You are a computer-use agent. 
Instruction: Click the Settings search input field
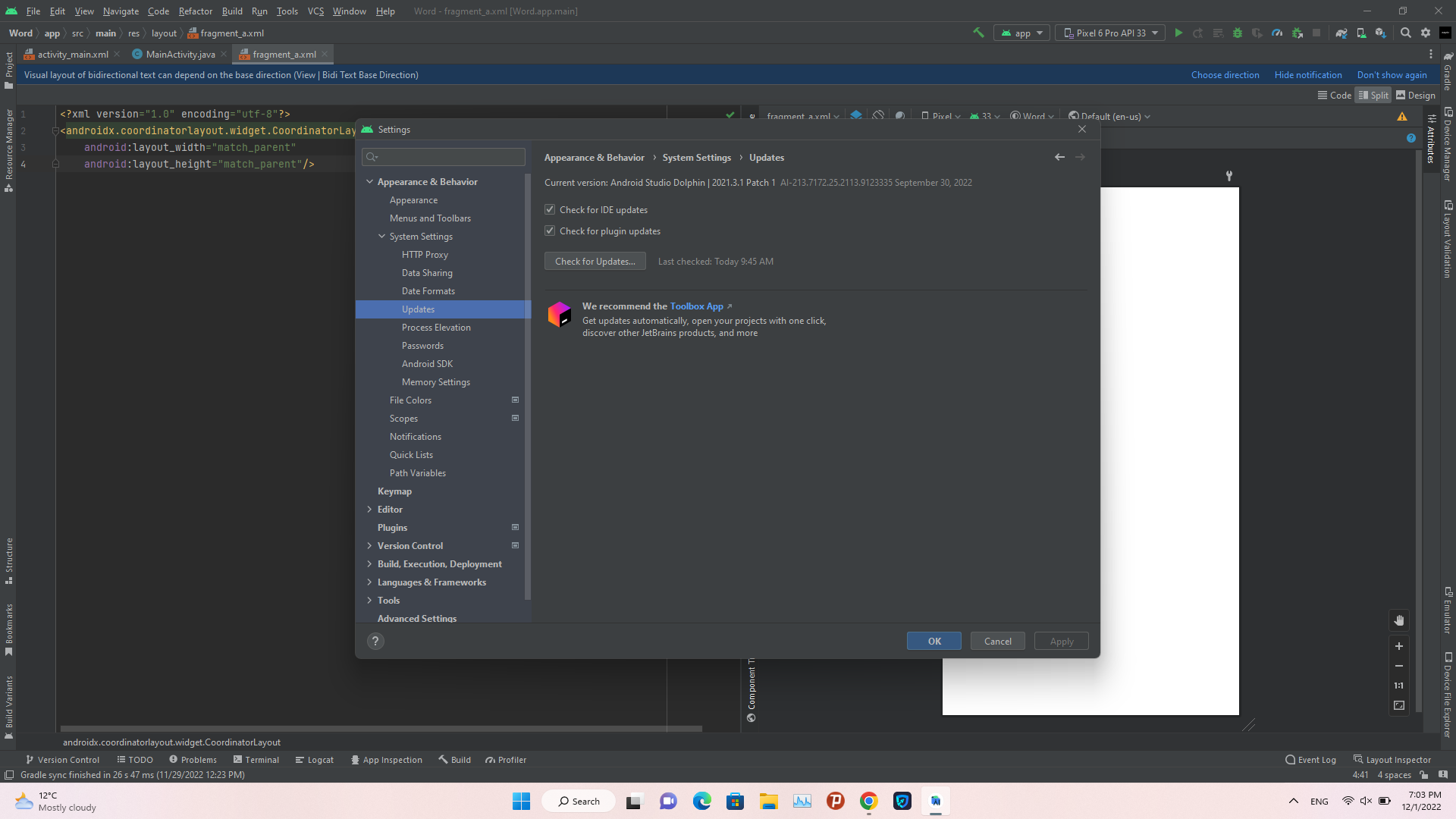[444, 157]
